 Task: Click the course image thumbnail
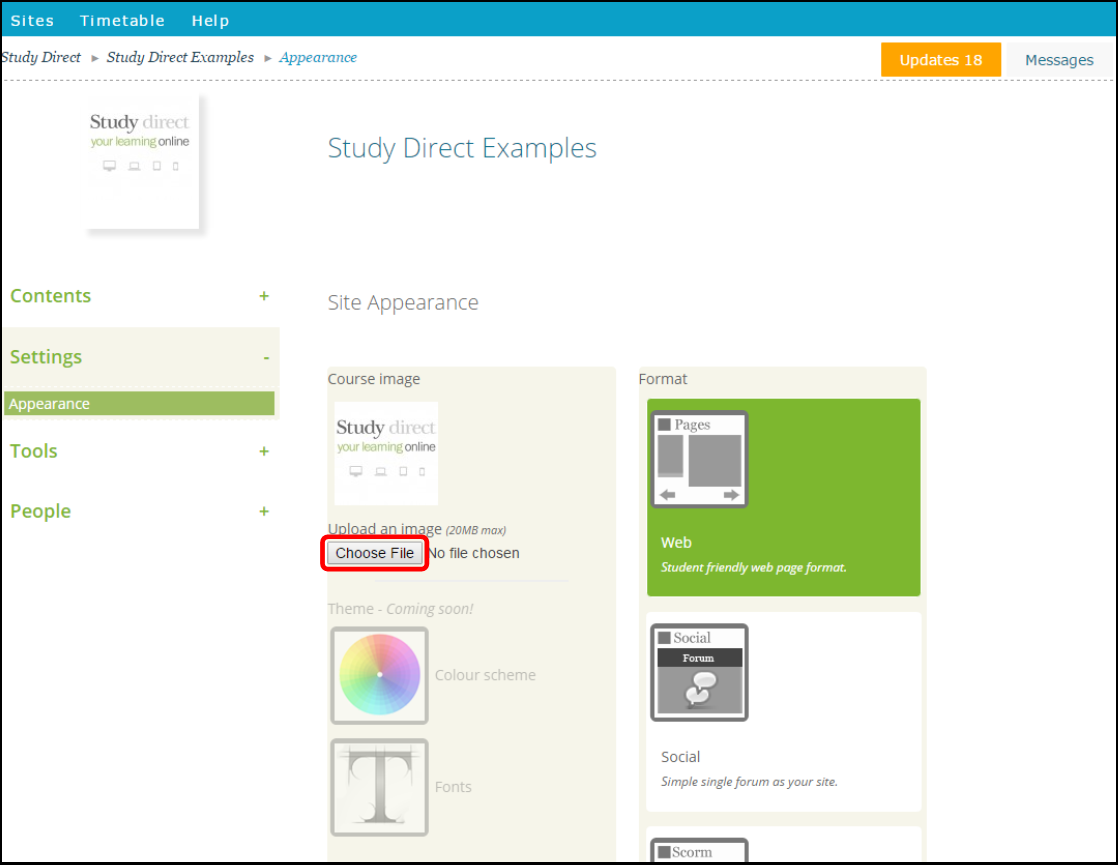[x=386, y=453]
